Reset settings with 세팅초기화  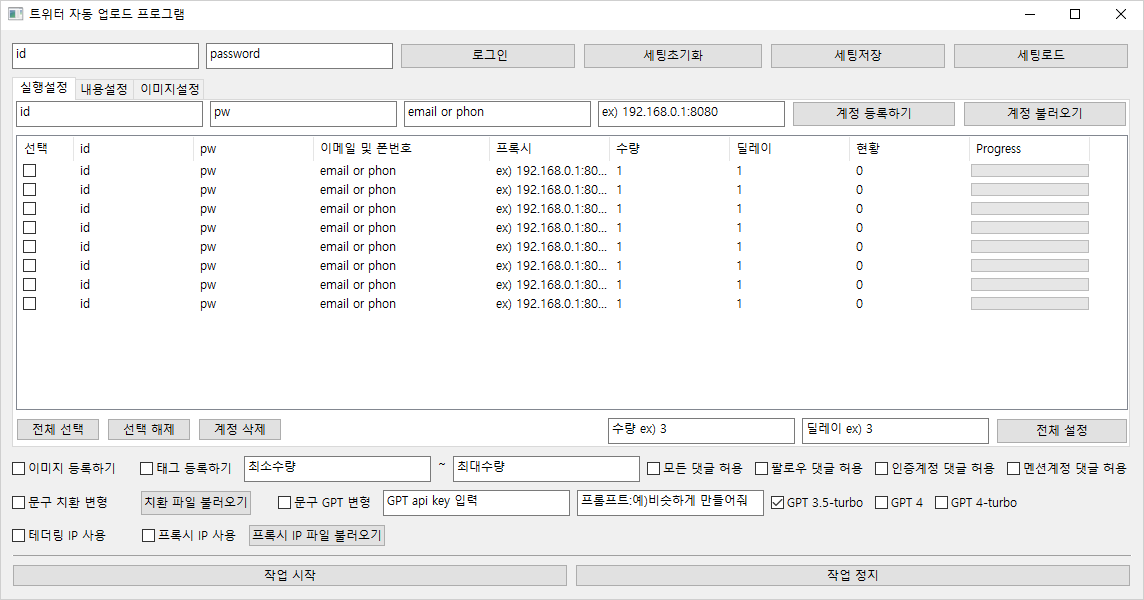point(673,56)
